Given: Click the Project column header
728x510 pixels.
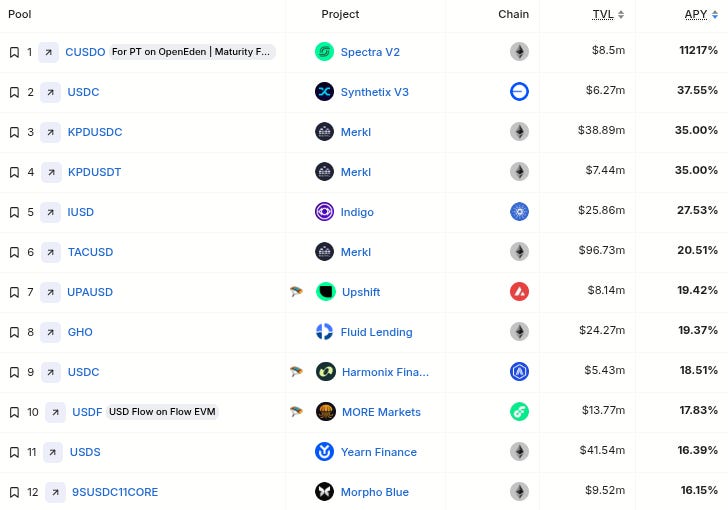Looking at the screenshot, I should tap(340, 14).
